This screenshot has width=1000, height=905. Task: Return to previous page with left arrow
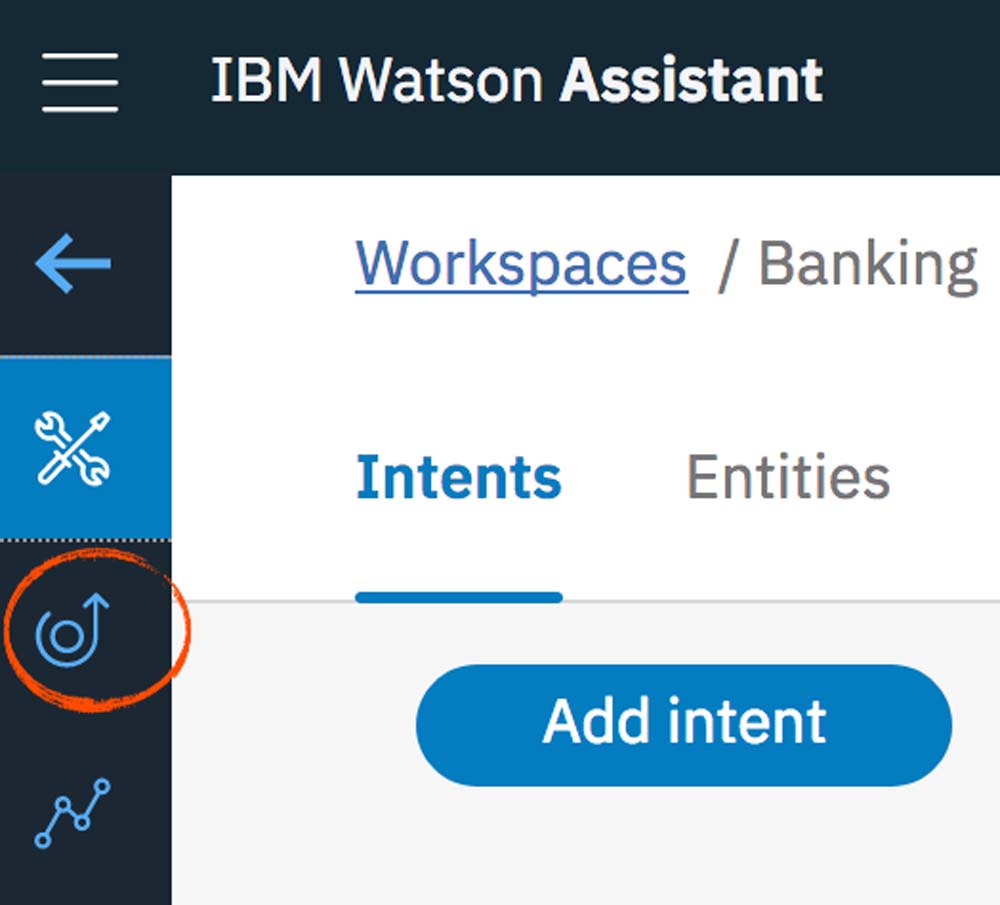coord(73,264)
